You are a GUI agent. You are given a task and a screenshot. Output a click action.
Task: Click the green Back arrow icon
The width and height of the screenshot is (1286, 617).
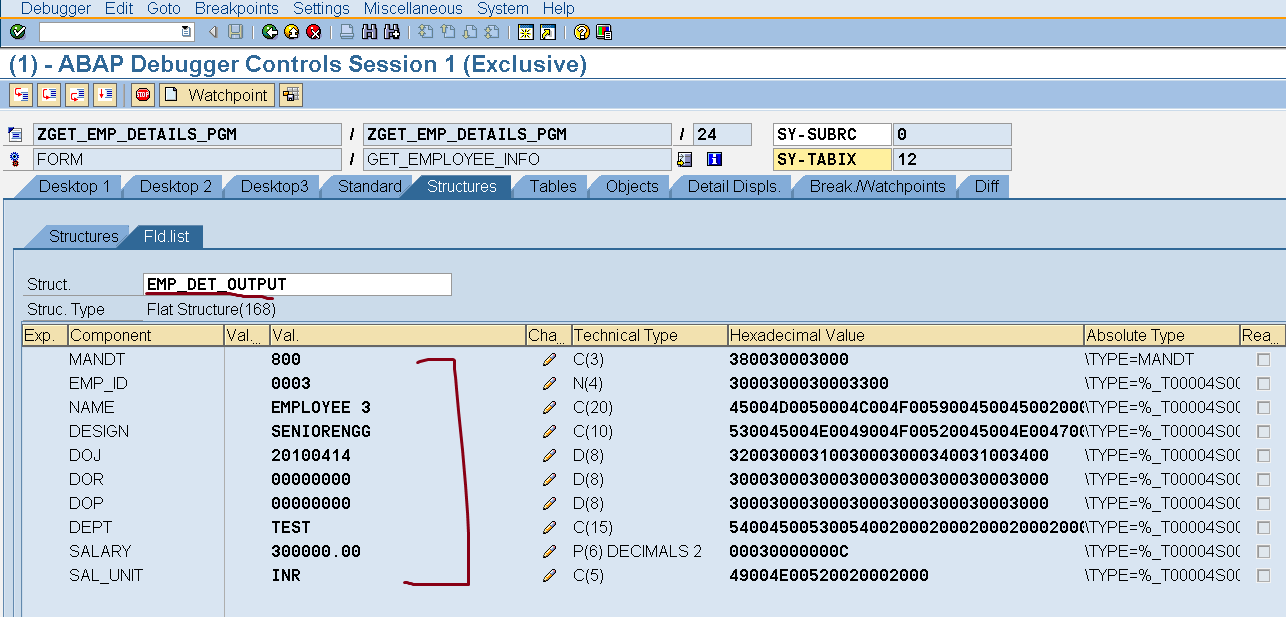click(267, 31)
